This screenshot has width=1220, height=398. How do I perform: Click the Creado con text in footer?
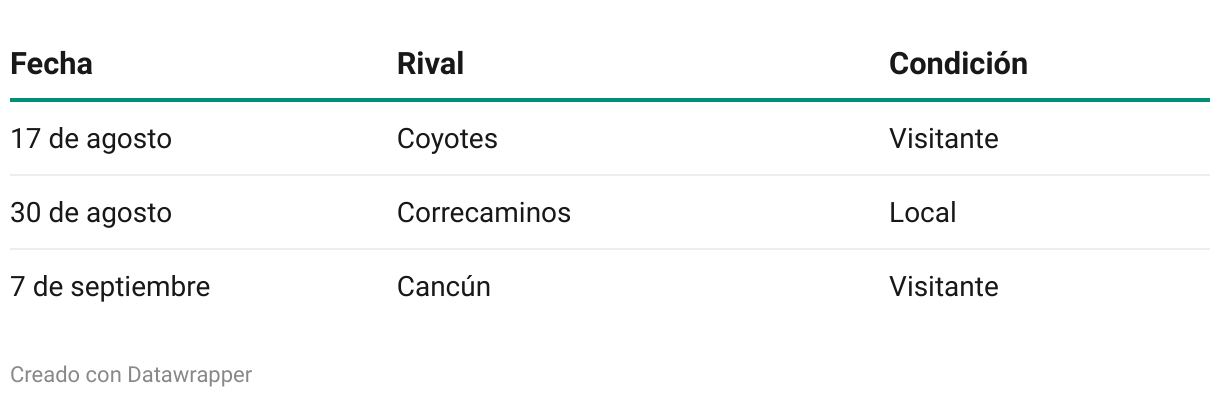(x=66, y=376)
